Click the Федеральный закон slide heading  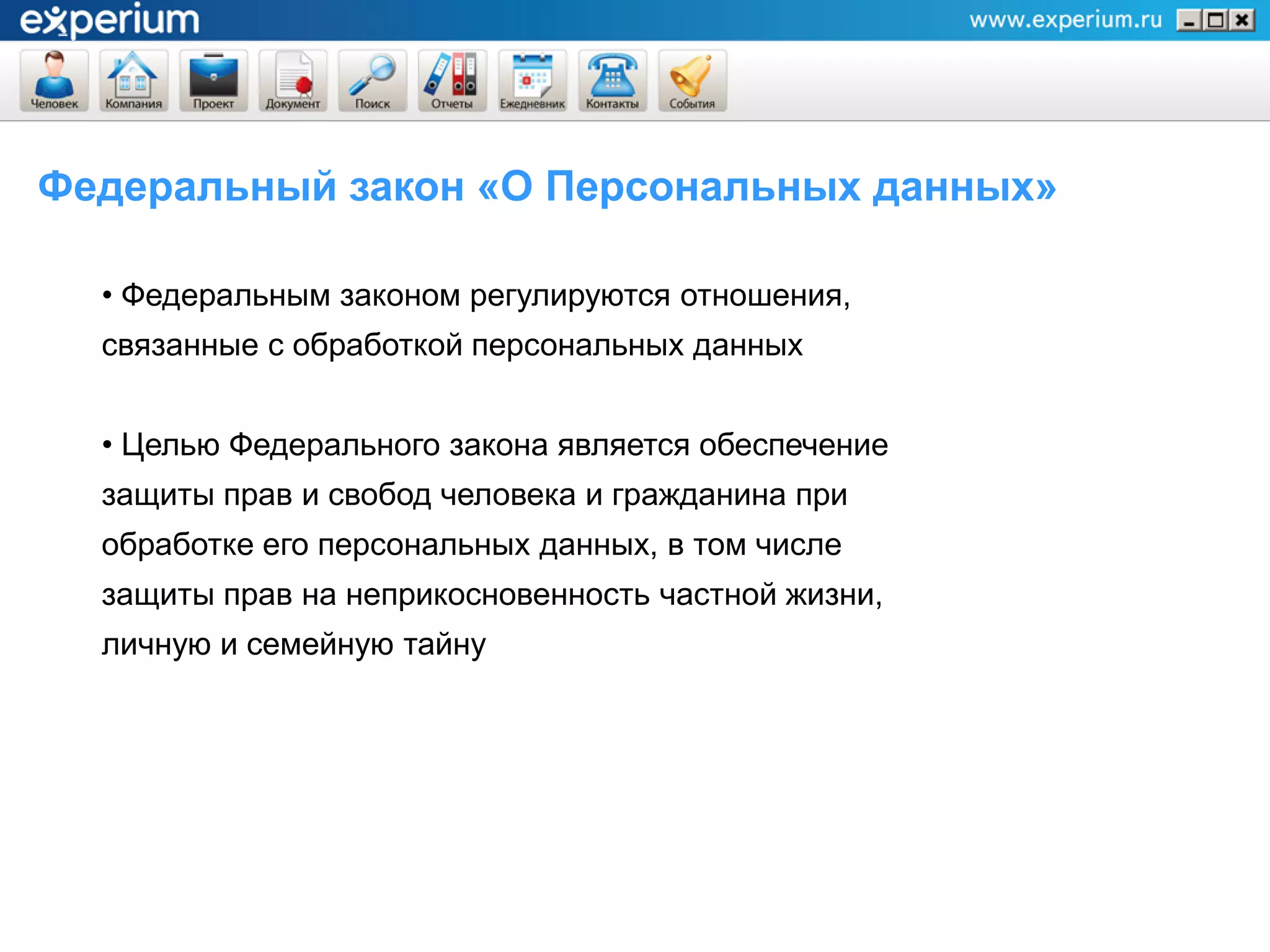pyautogui.click(x=546, y=187)
